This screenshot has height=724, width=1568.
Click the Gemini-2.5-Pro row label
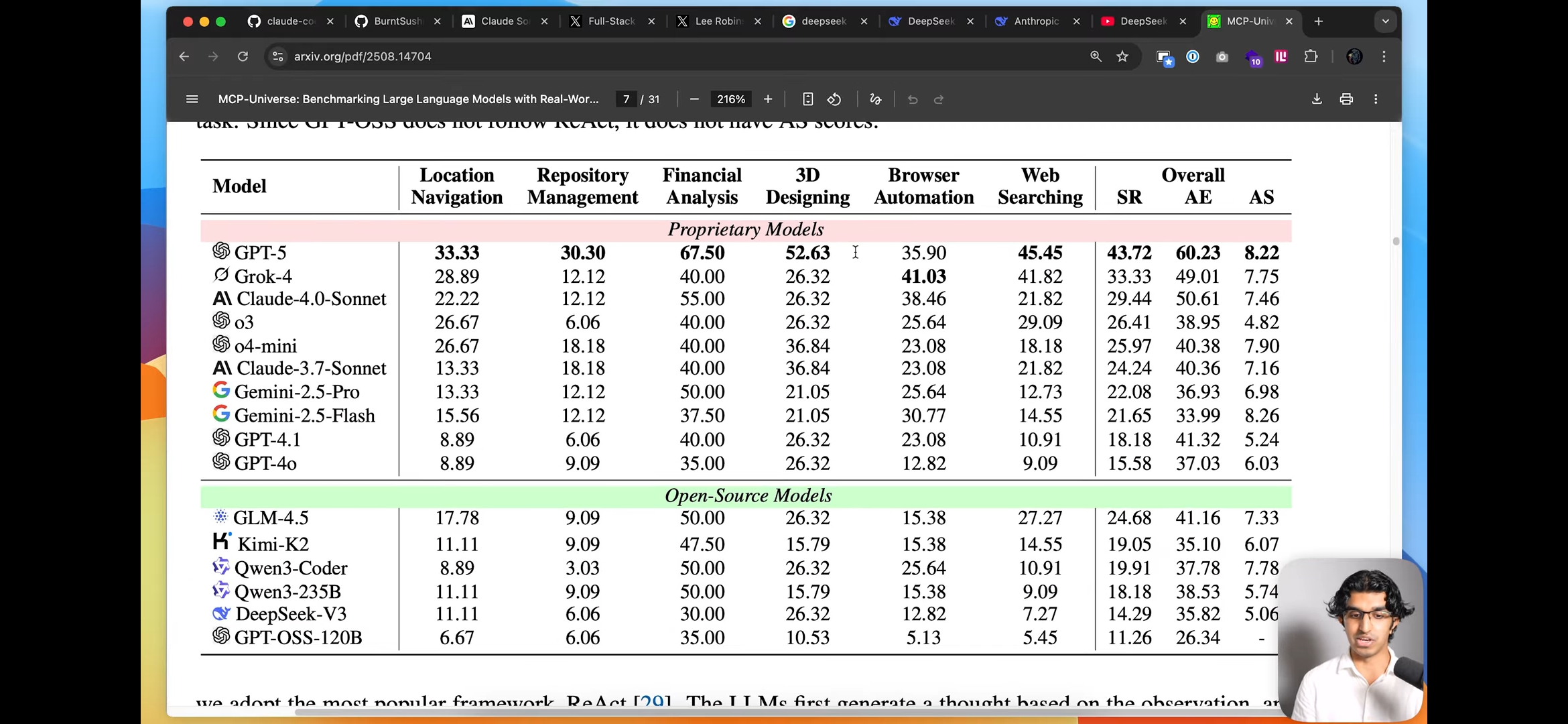pyautogui.click(x=297, y=391)
